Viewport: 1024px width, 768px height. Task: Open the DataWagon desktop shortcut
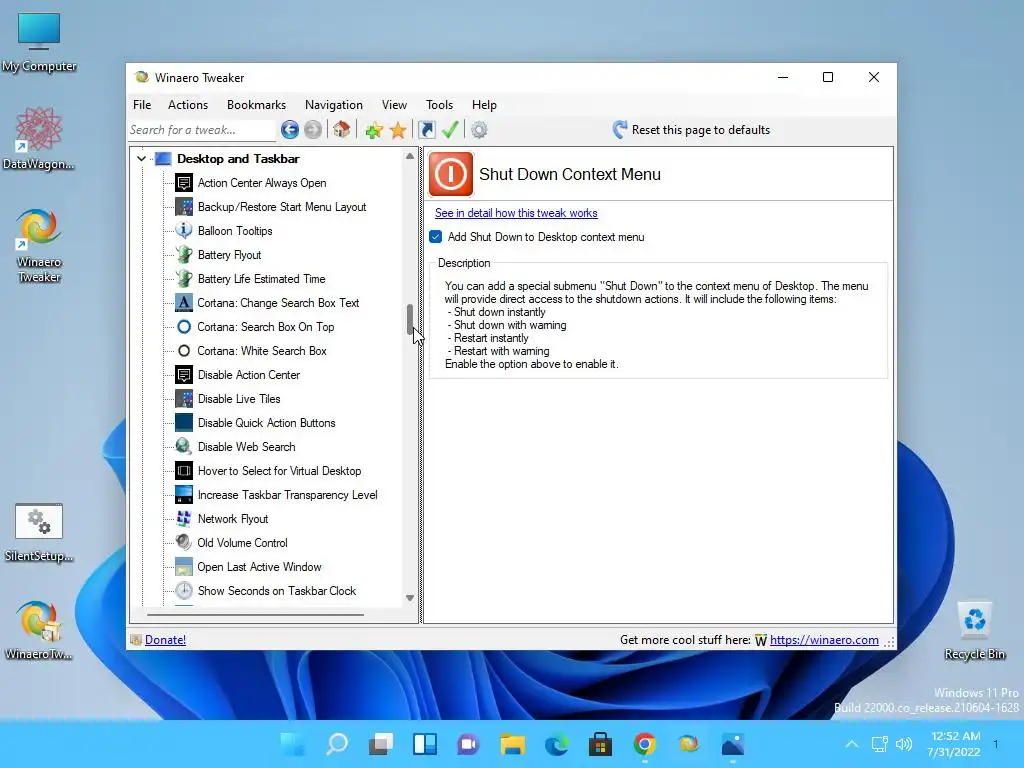click(39, 138)
